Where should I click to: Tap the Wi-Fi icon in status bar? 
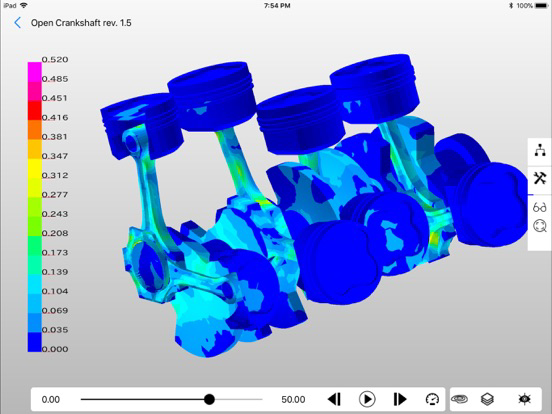point(24,5)
